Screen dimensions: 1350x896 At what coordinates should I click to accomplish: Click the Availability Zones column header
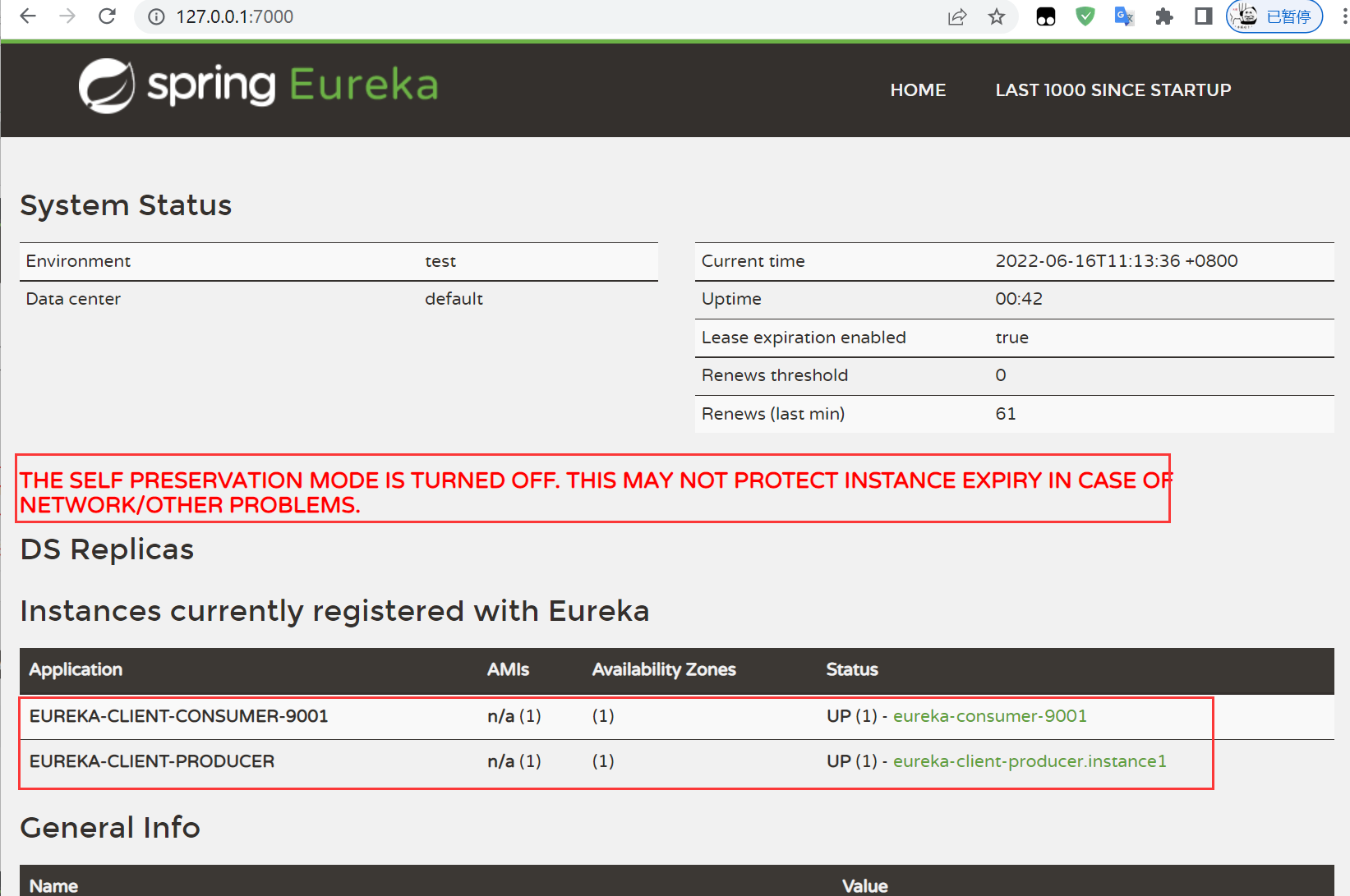click(664, 670)
